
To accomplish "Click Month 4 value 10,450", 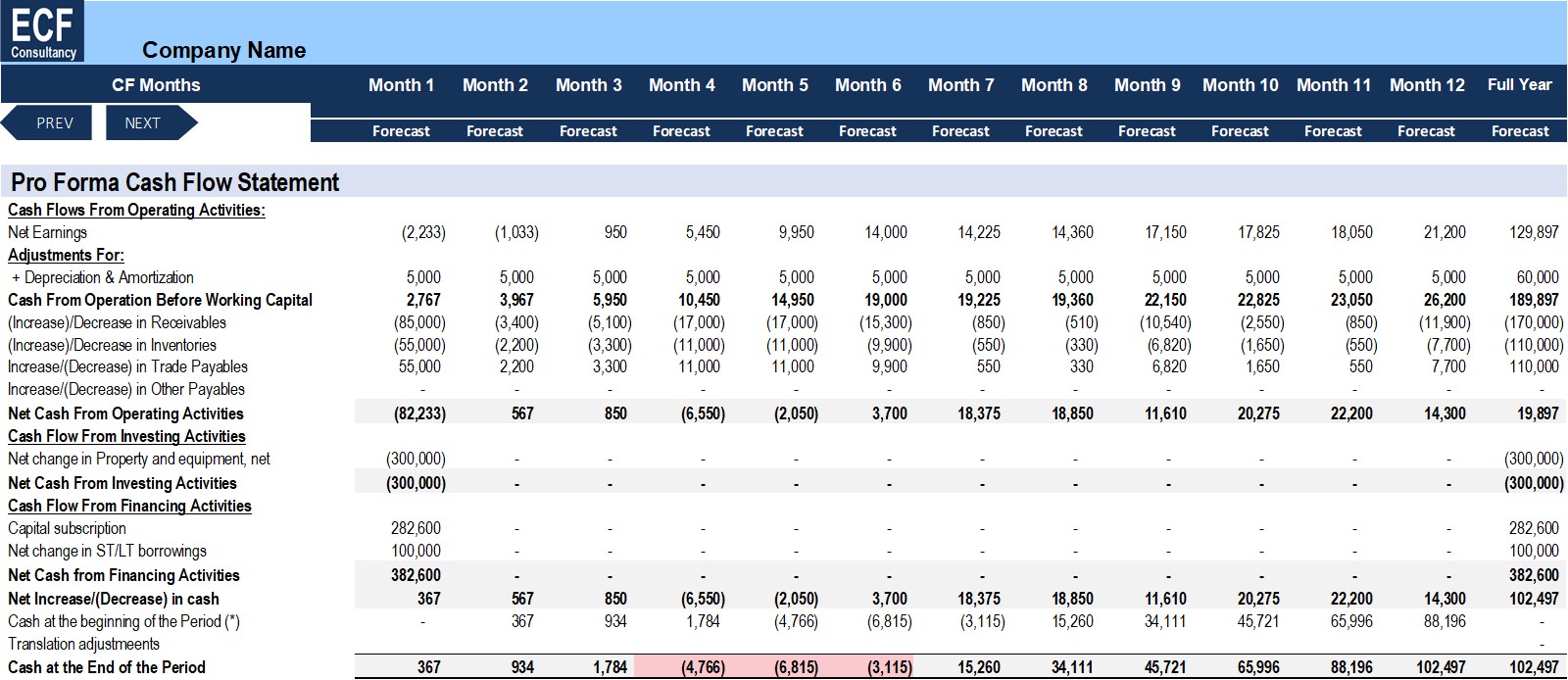I will tap(699, 300).
